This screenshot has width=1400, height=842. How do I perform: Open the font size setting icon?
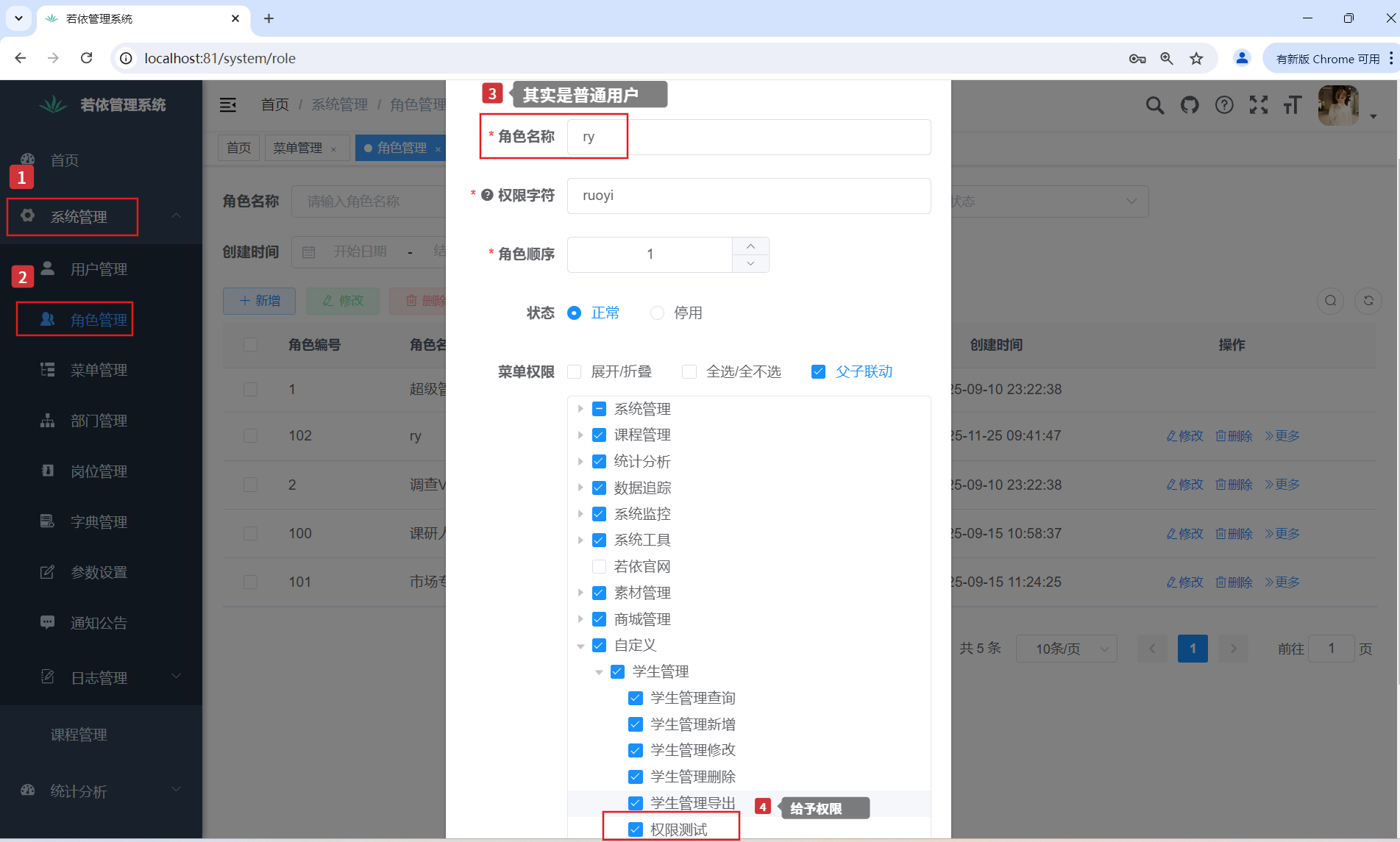tap(1293, 105)
